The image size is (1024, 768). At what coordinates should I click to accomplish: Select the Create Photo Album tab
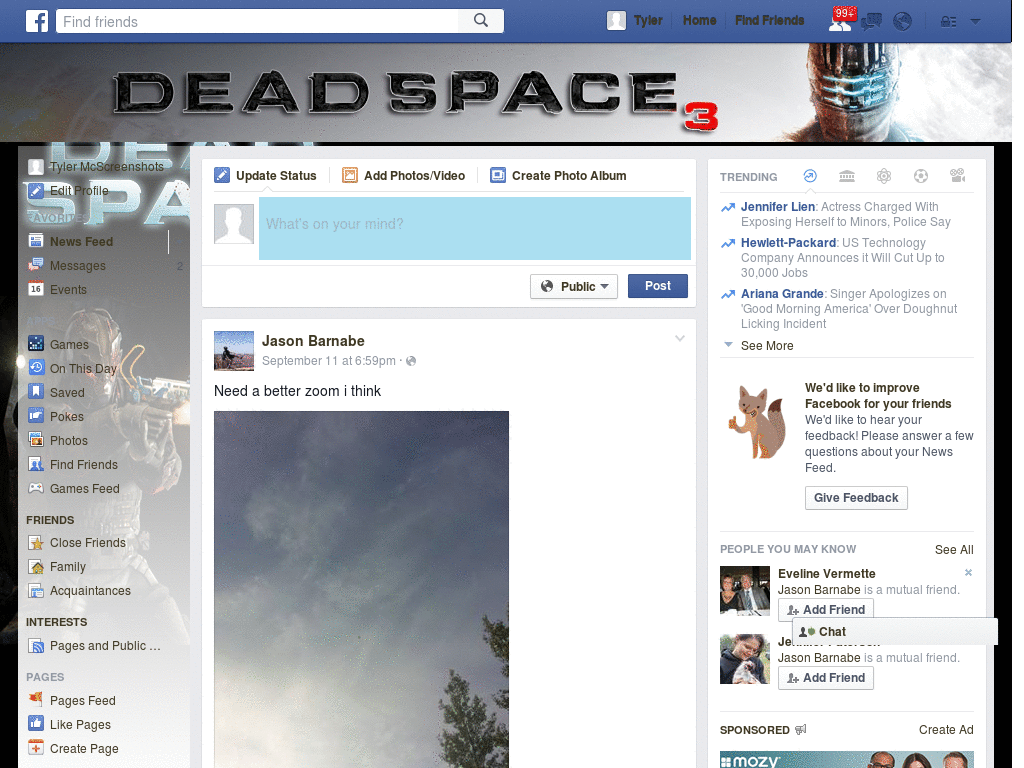558,176
